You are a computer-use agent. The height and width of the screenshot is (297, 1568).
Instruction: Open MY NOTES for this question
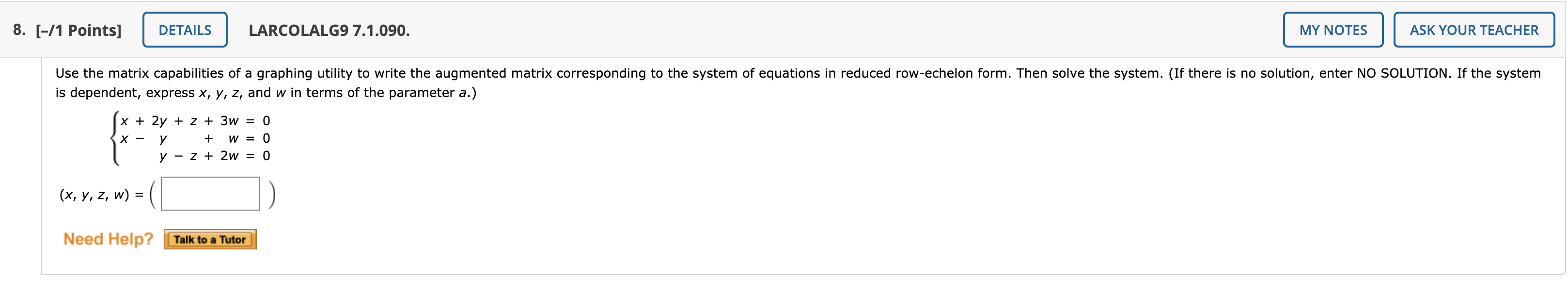(x=1333, y=29)
